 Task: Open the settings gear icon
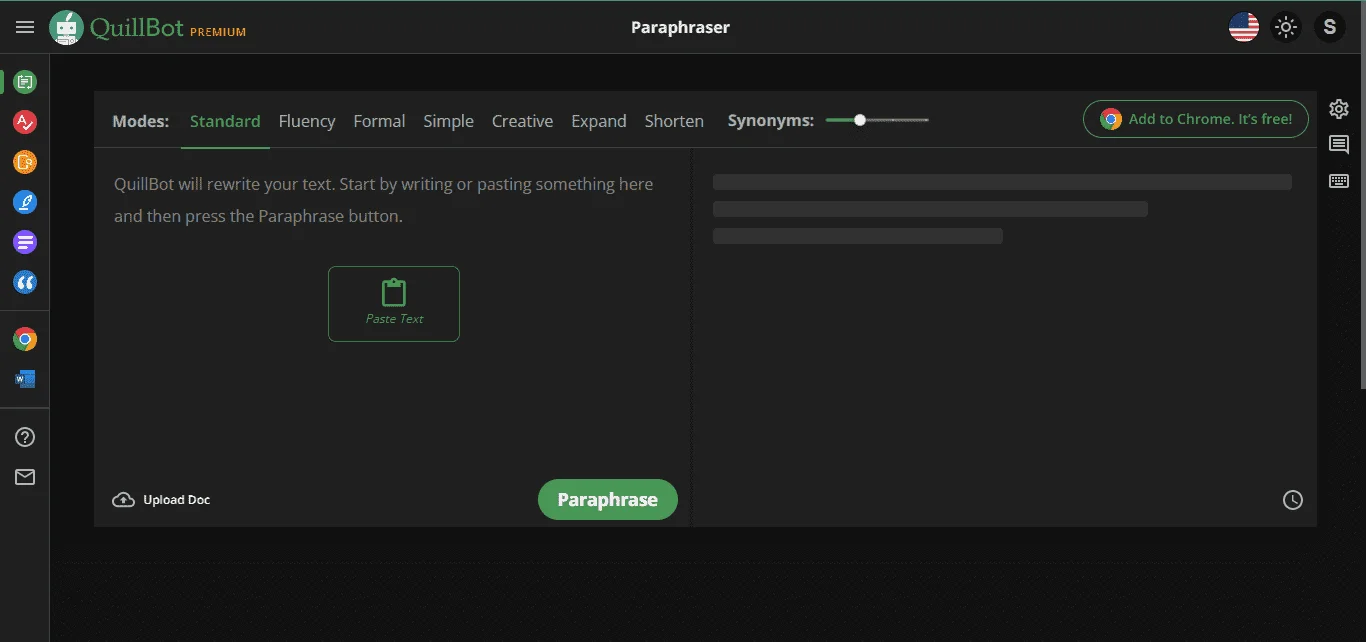(x=1339, y=109)
